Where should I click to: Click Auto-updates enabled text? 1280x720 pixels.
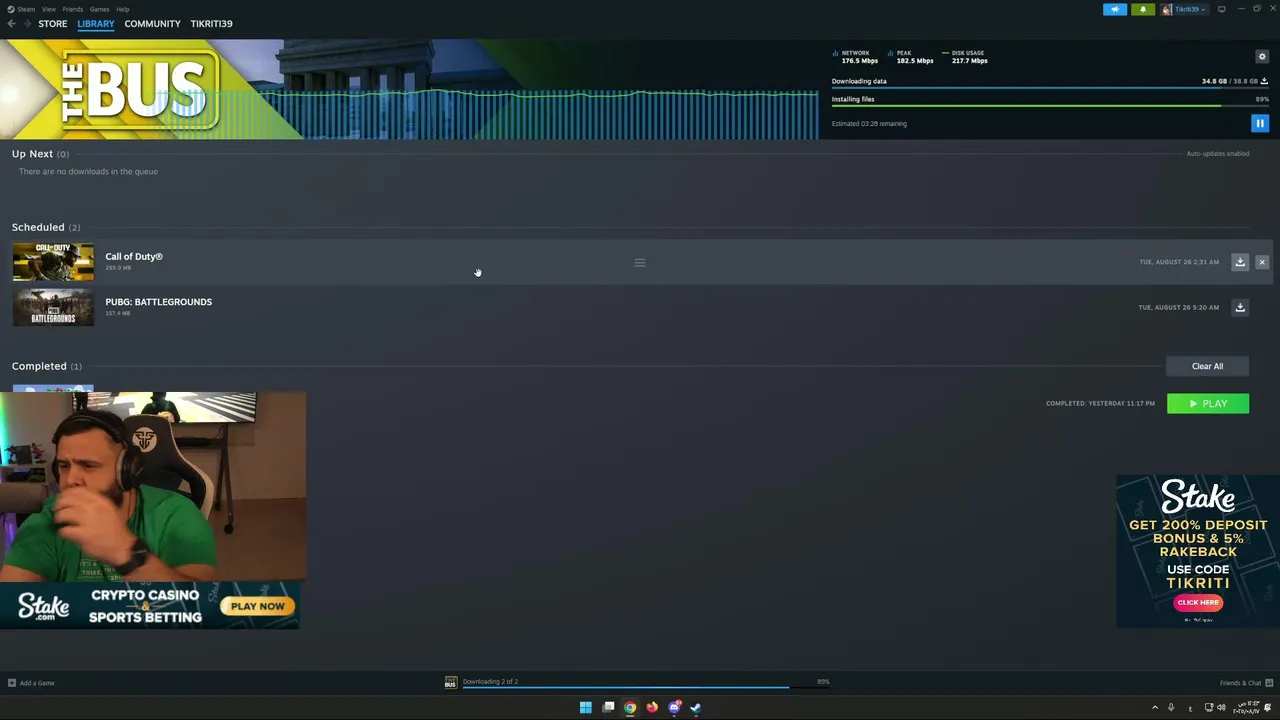pyautogui.click(x=1217, y=153)
